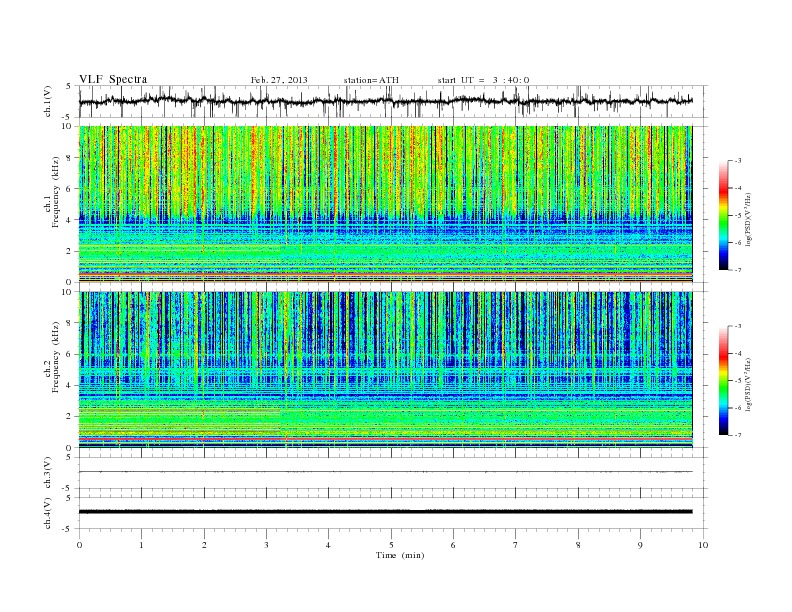This screenshot has width=792, height=612.
Task: Click the "2" kHz tick of ch.1 spectrogram
Action: pos(70,251)
